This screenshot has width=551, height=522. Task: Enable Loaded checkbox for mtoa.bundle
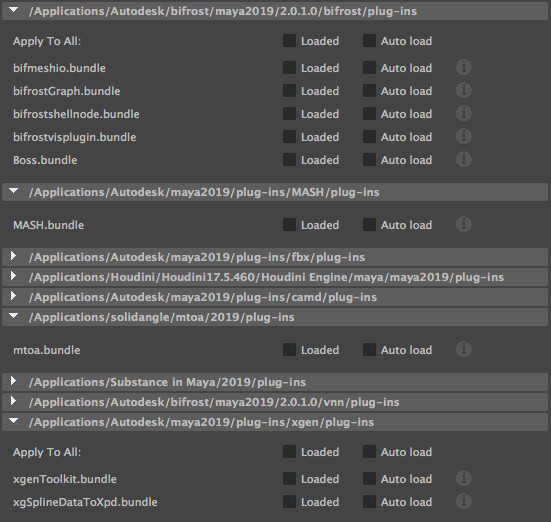coord(289,350)
